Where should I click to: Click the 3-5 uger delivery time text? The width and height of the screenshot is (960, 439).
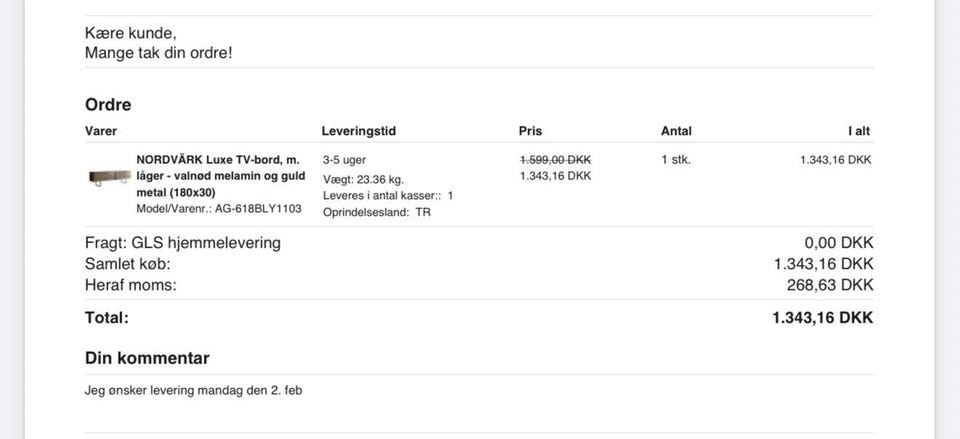[x=344, y=160]
